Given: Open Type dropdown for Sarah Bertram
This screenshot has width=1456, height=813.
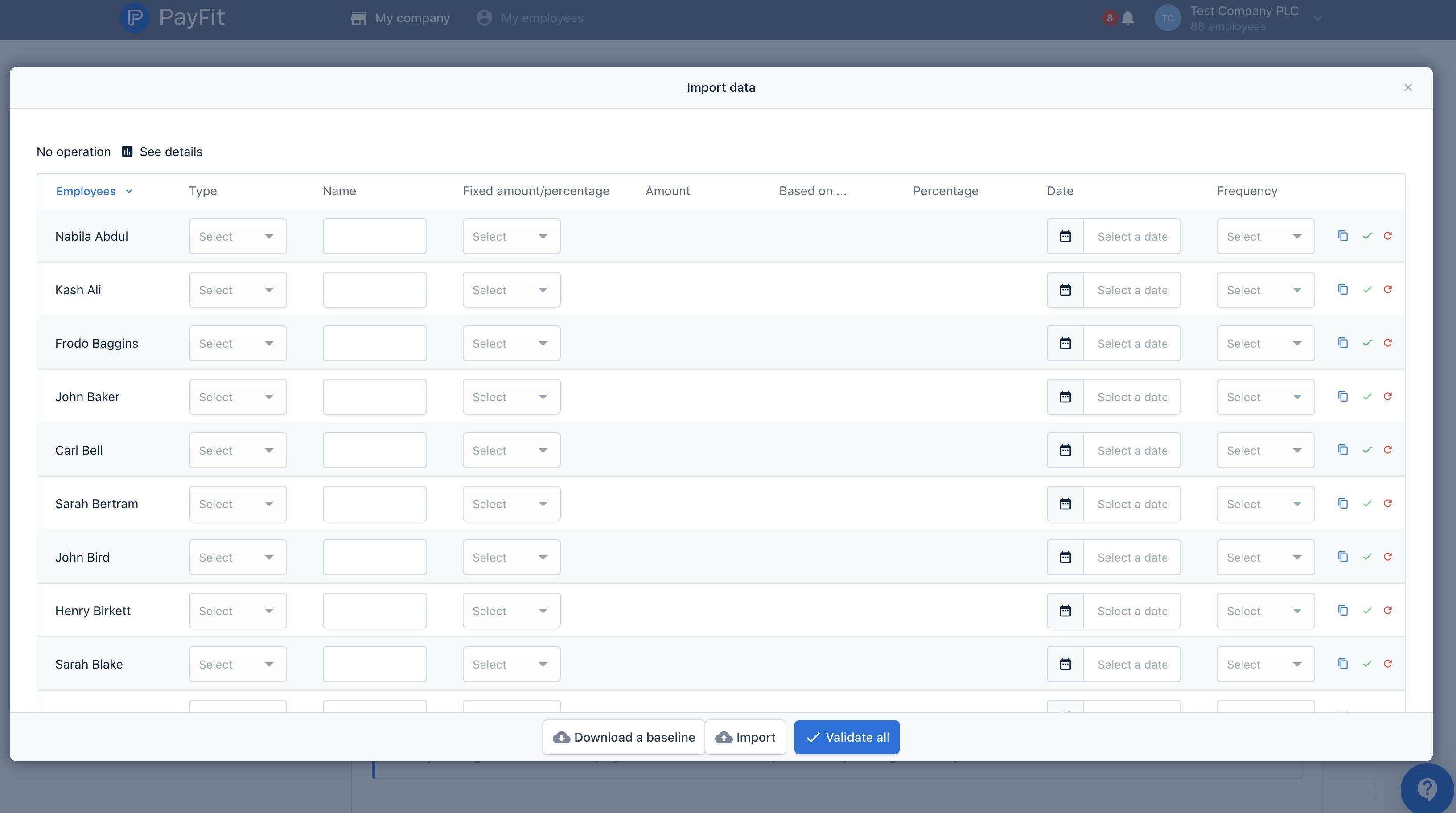Looking at the screenshot, I should [237, 503].
